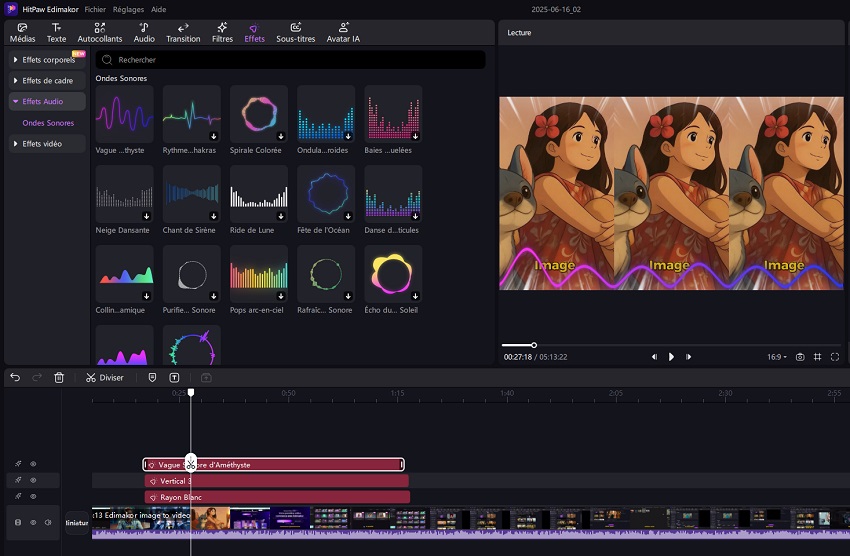Open the Sous-titres panel
850x556 pixels.
[295, 33]
